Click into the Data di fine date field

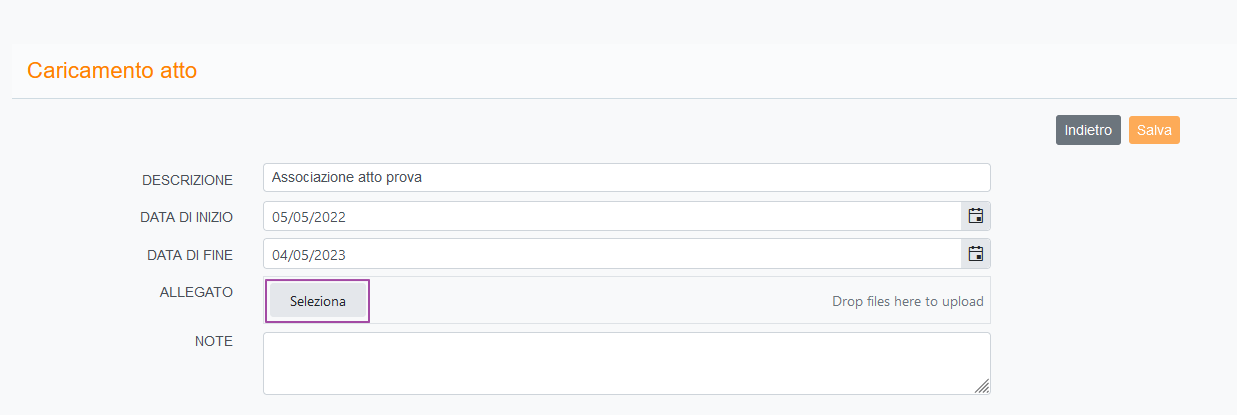click(x=612, y=254)
